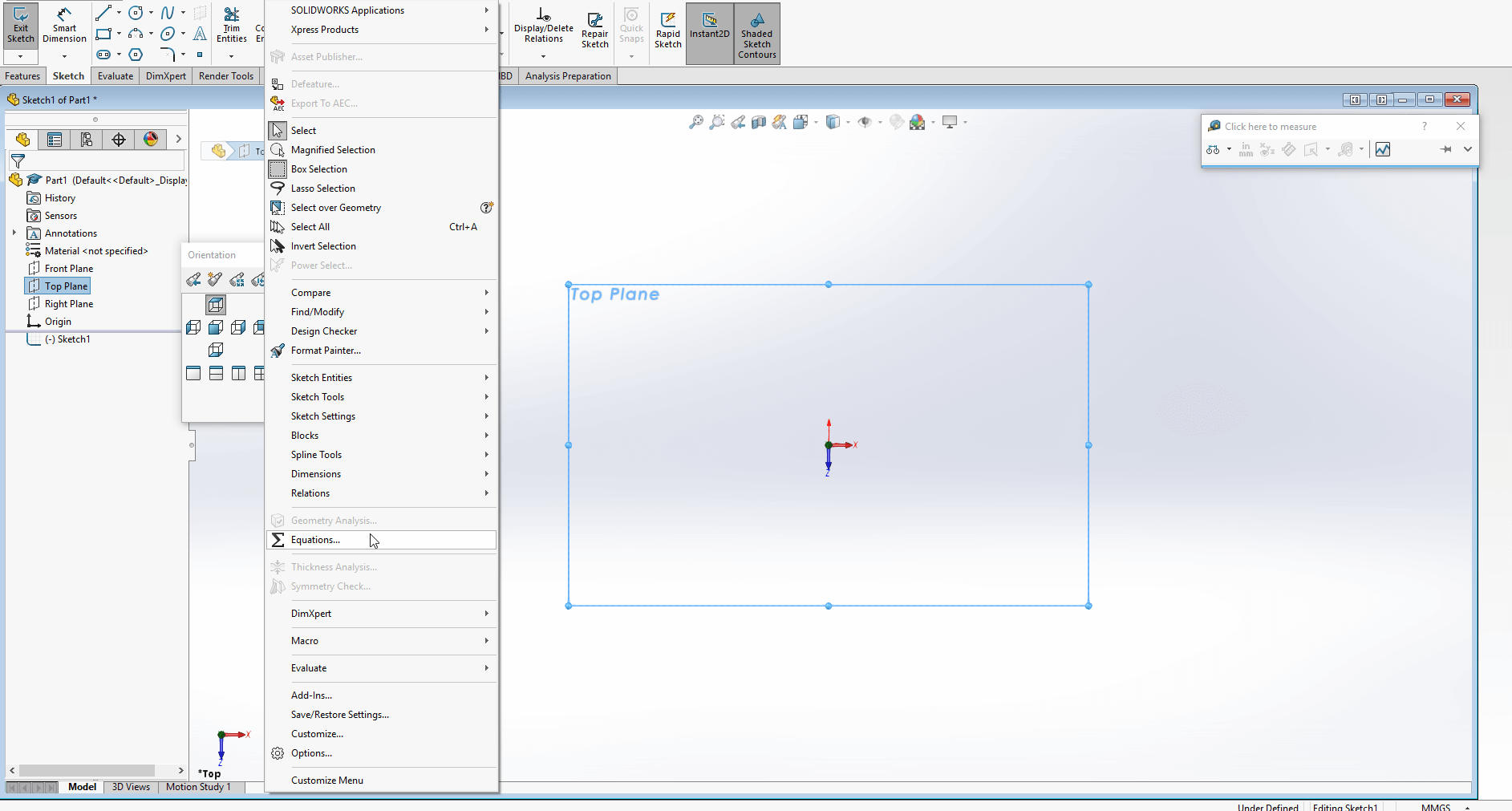Show more manager tabs arrow

[178, 140]
